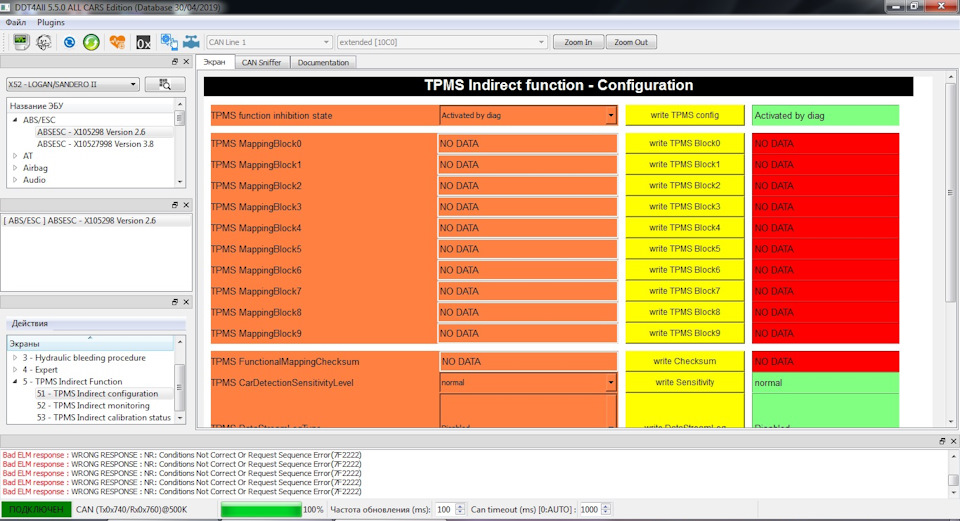This screenshot has width=960, height=521.
Task: Click the TPMS MappingBlock4 input field
Action: pyautogui.click(x=527, y=228)
